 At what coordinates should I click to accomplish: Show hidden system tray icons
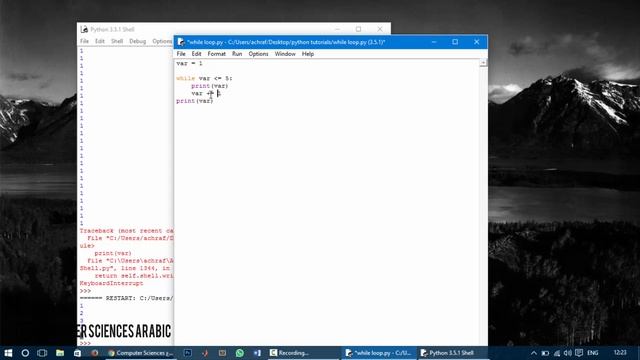(x=534, y=353)
